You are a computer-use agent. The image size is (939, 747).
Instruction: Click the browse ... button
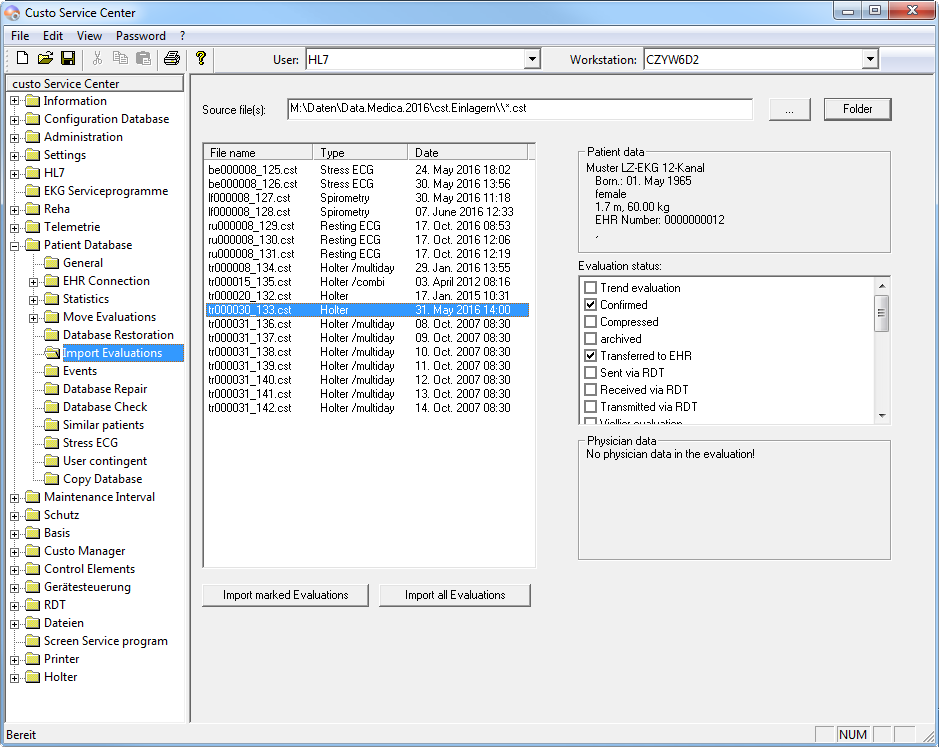[x=789, y=109]
